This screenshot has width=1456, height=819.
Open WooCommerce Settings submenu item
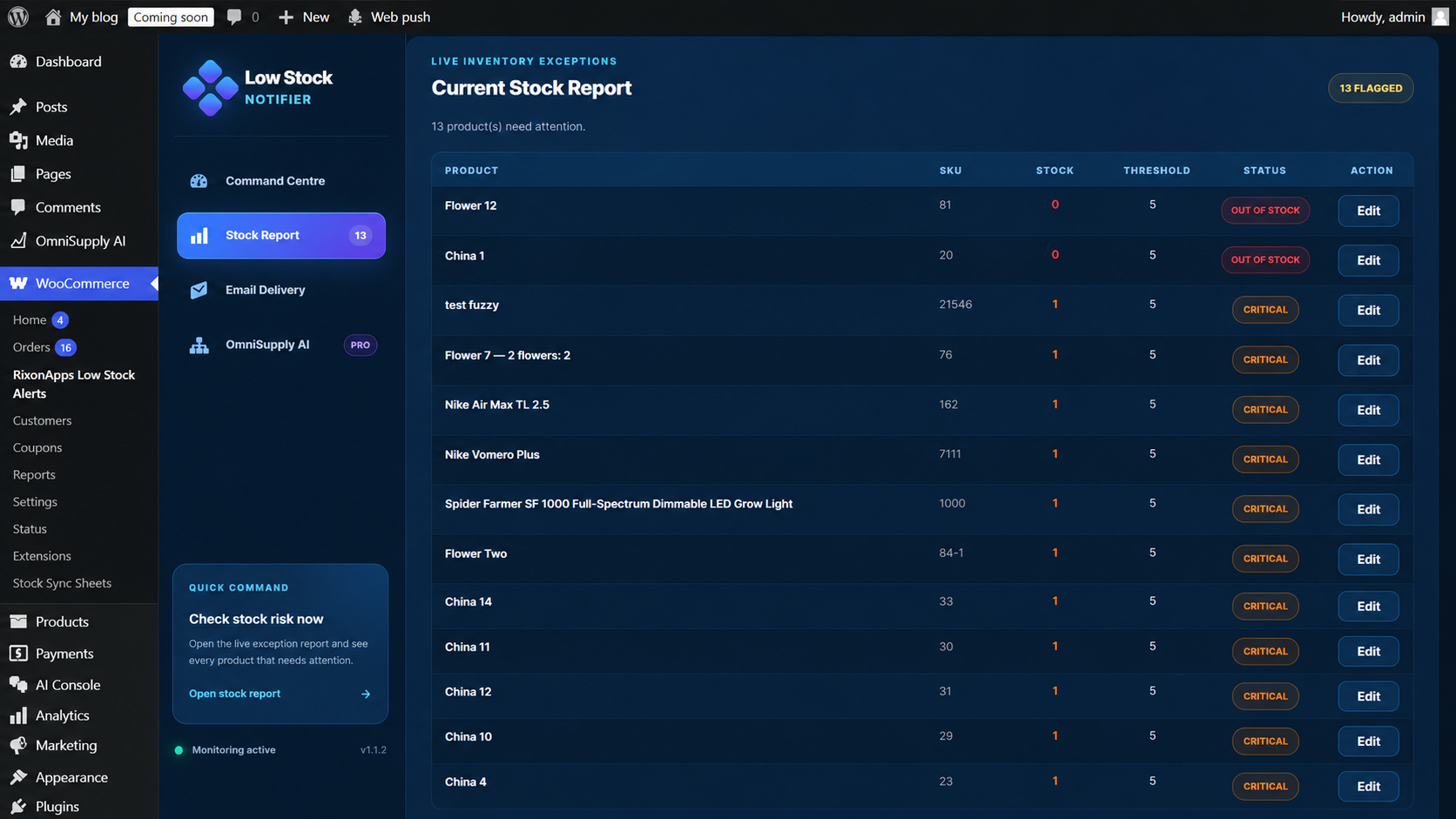tap(35, 501)
